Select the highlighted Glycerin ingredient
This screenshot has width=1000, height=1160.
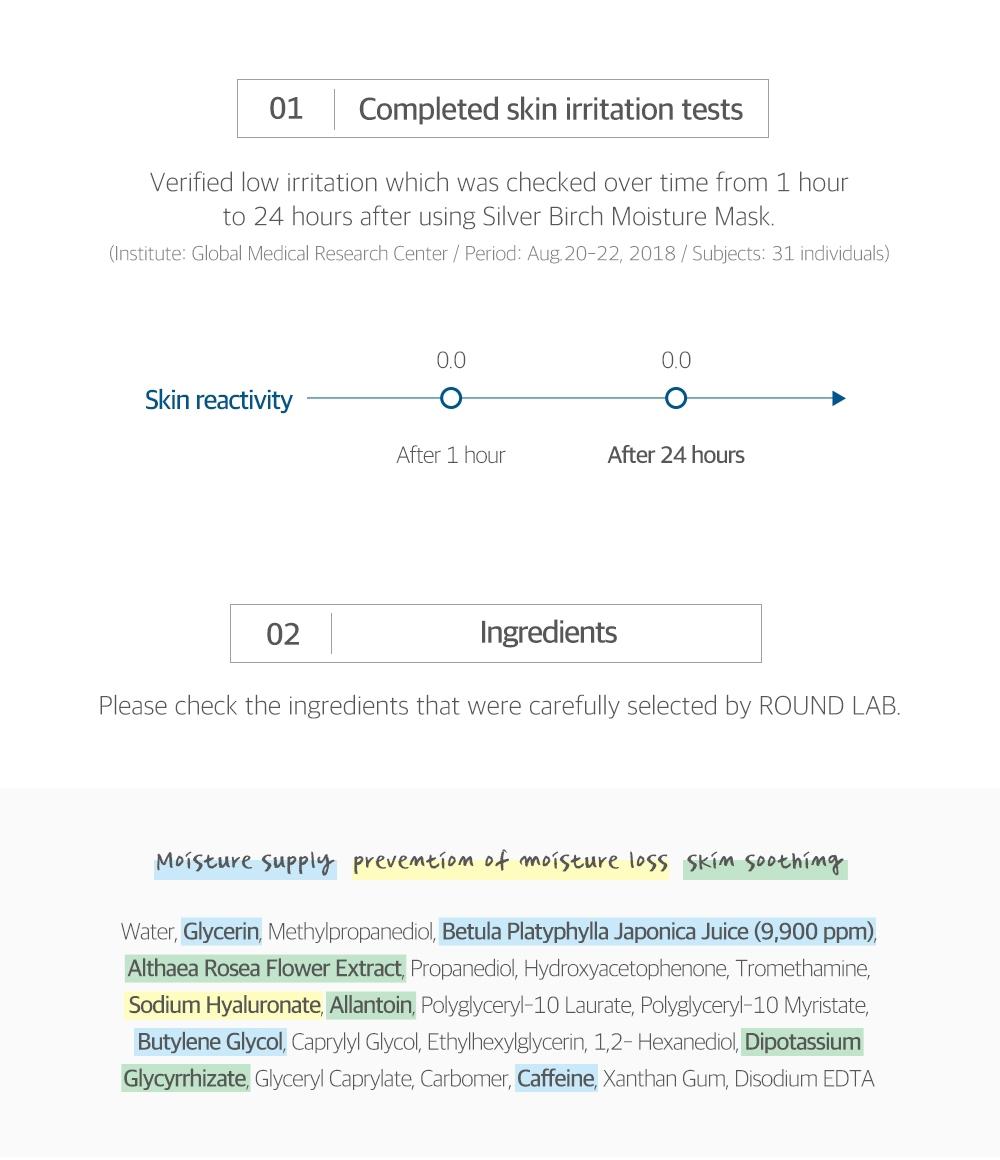221,932
